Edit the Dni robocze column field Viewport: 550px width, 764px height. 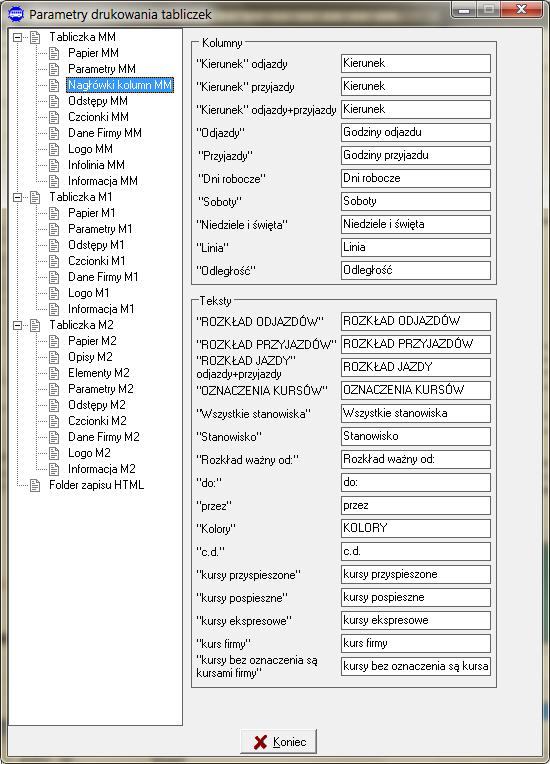[416, 178]
